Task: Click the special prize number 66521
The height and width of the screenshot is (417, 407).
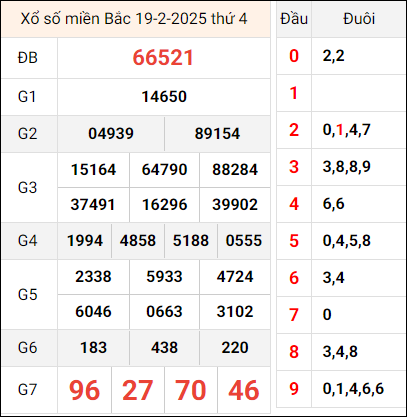Action: pos(163,58)
